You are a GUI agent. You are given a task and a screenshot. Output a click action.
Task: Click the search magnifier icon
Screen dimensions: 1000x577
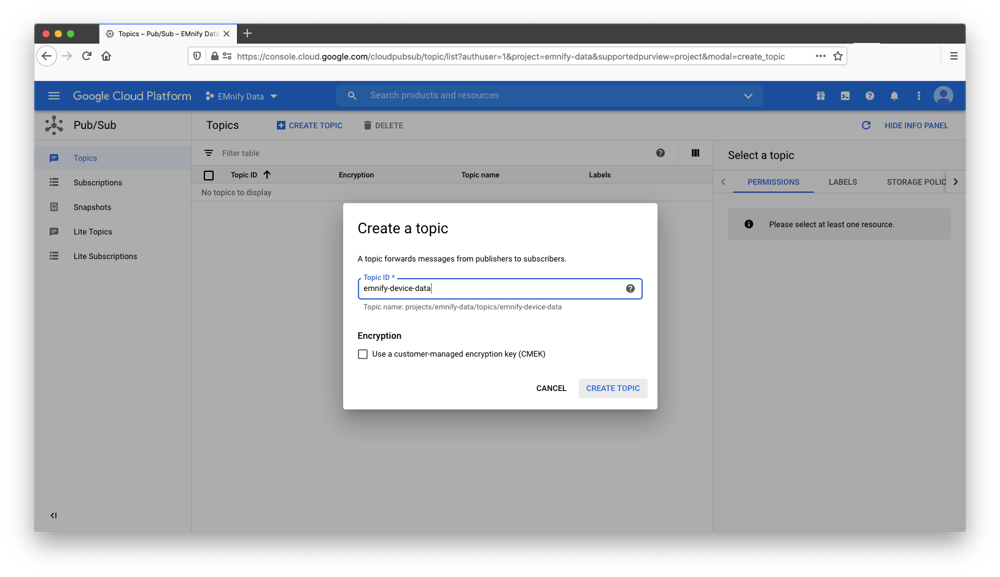352,96
